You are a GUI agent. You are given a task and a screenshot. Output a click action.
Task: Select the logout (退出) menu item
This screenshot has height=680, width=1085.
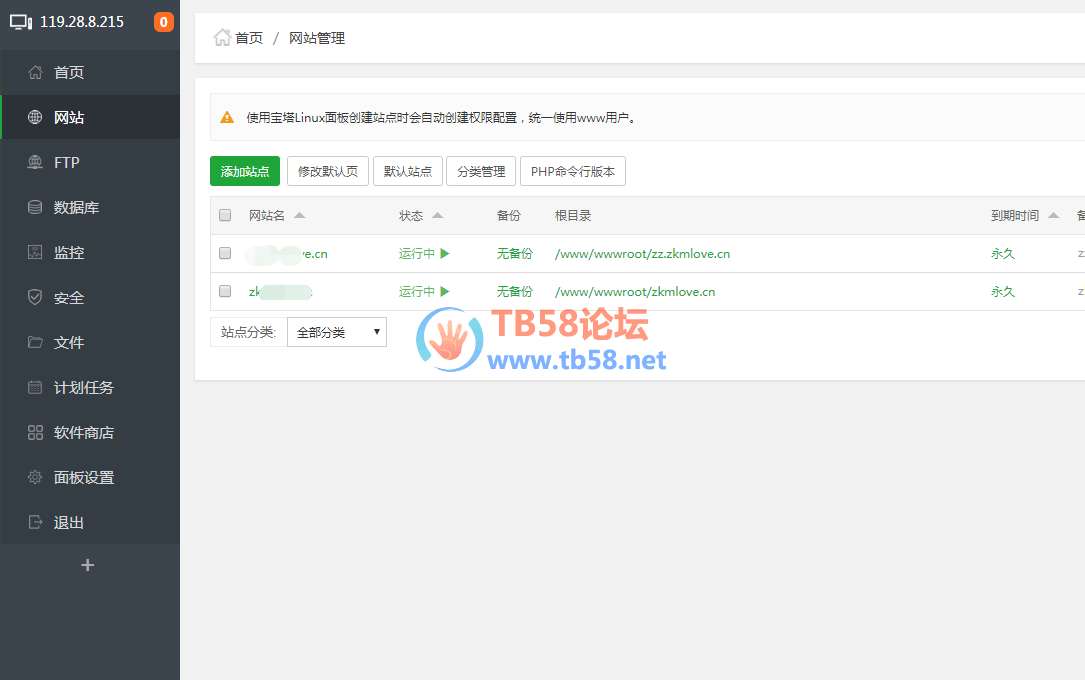[69, 522]
